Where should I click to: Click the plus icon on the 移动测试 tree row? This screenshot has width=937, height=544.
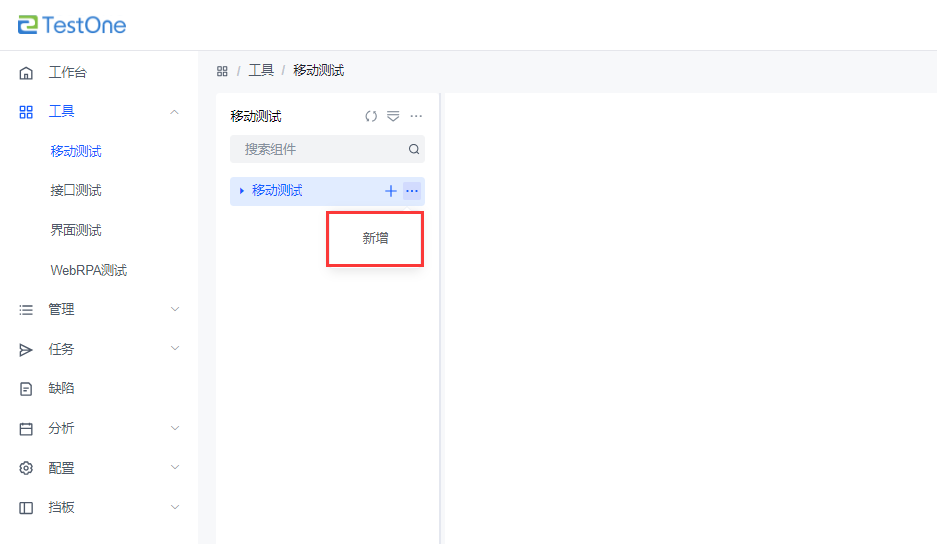pos(391,191)
